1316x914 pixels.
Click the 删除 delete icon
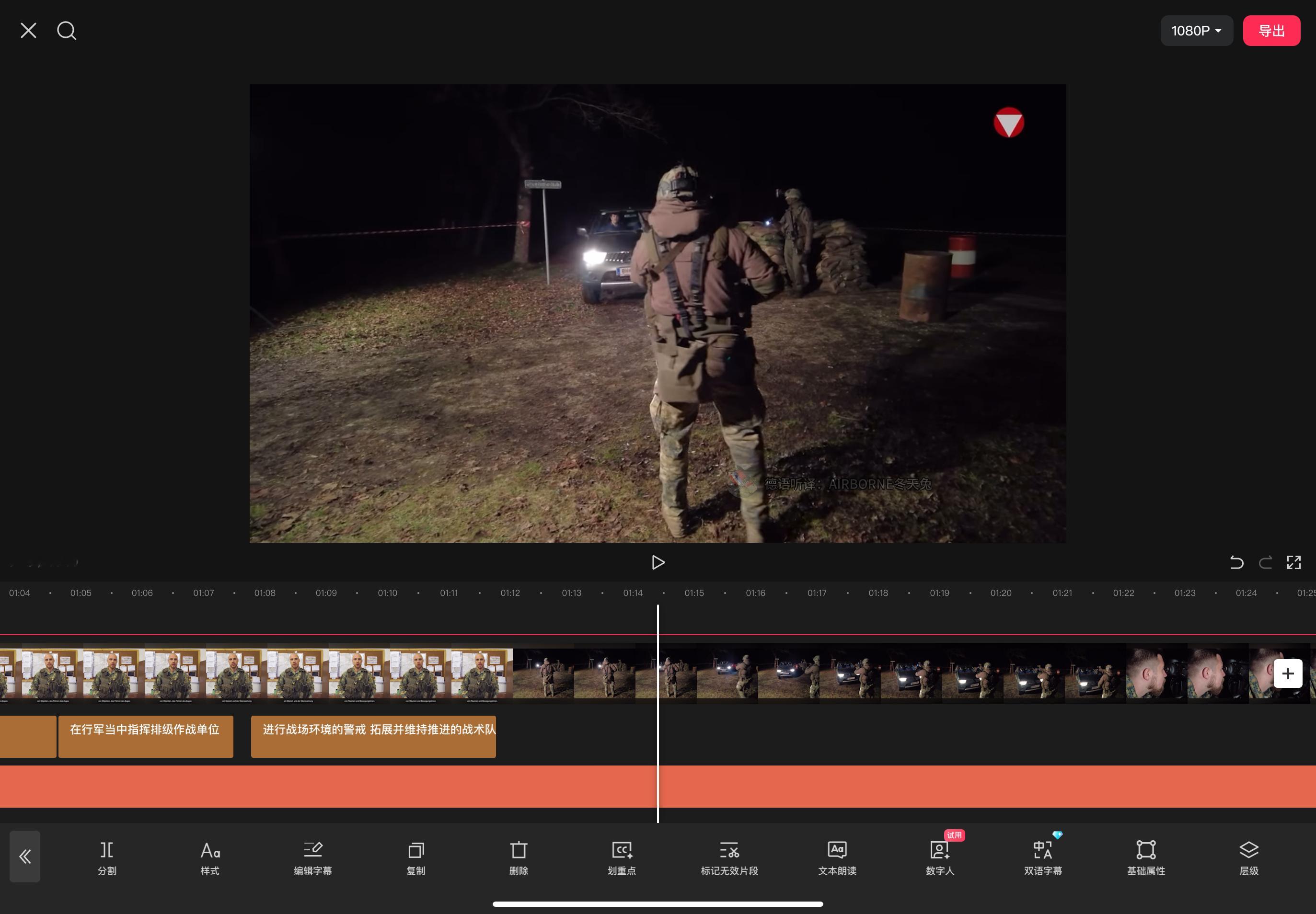pos(519,857)
